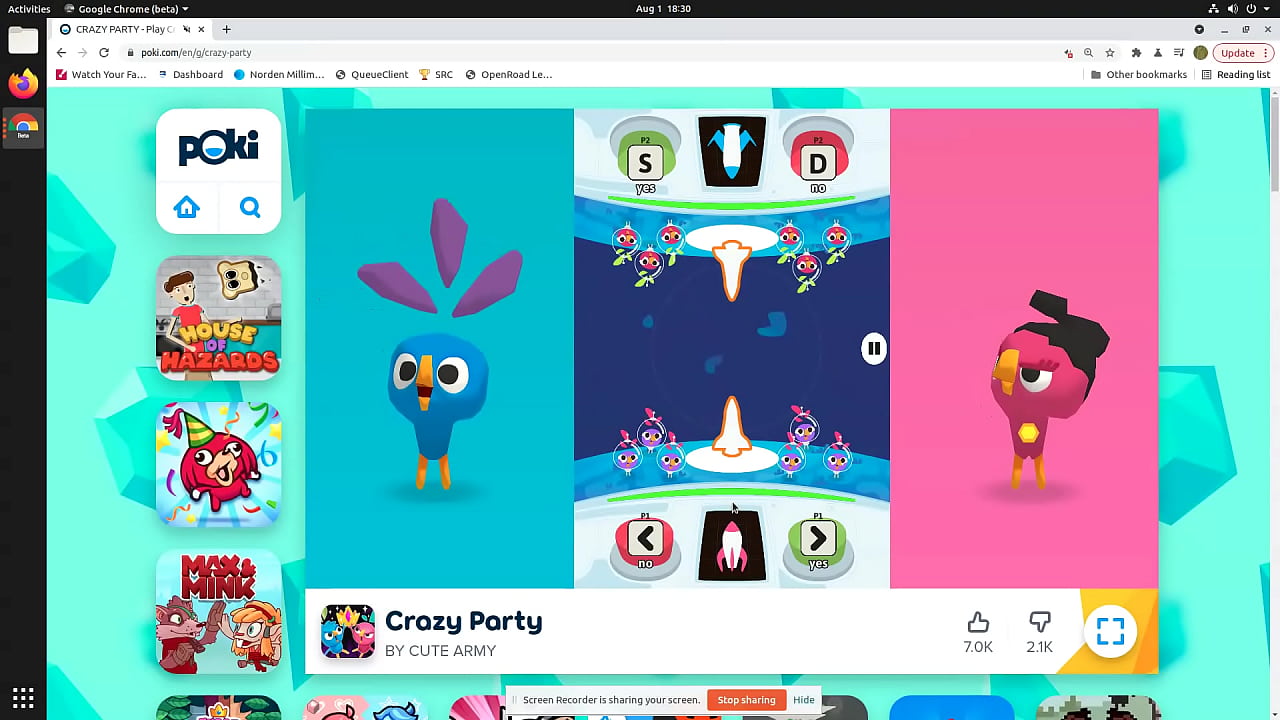This screenshot has width=1280, height=720.
Task: Open 'Watch Your Fa...' bookmark
Action: pyautogui.click(x=102, y=74)
